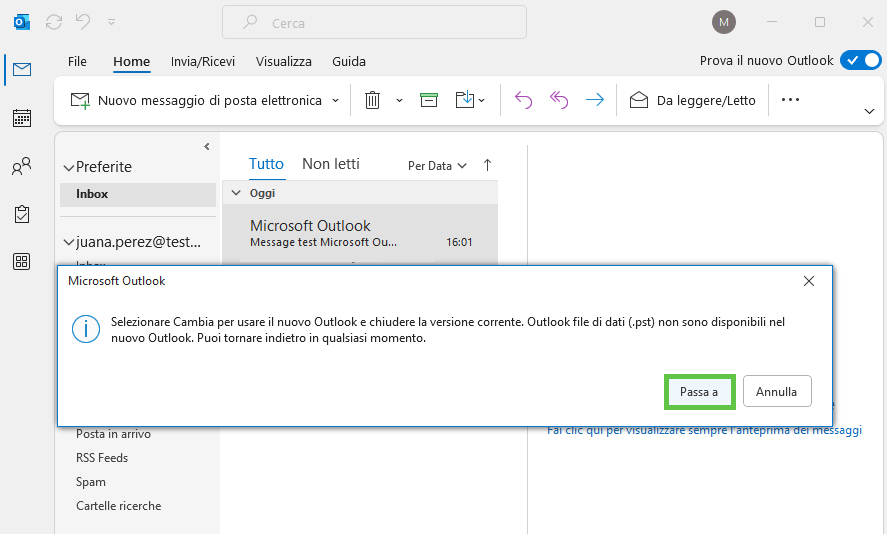Viewport: 887px width, 534px height.
Task: Expand the Delete options dropdown arrow
Action: [x=399, y=101]
